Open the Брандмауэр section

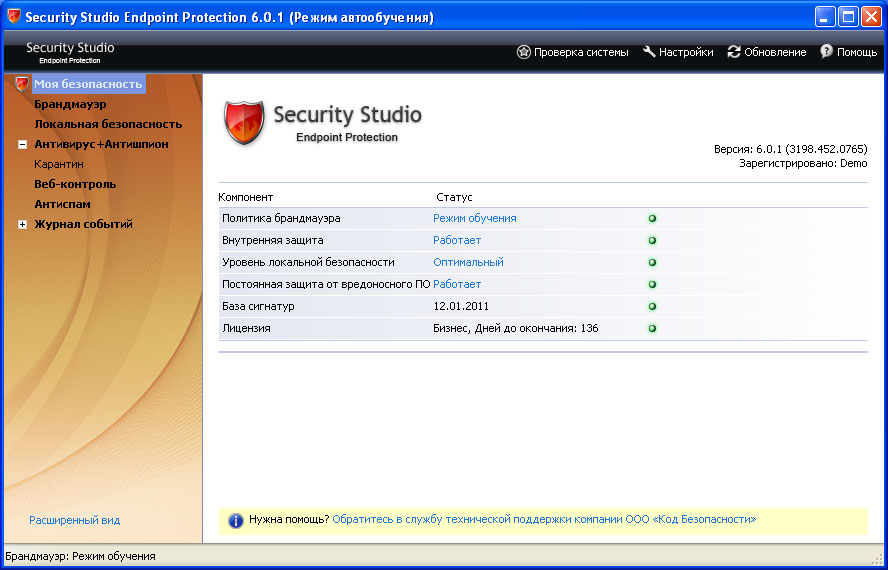(70, 104)
